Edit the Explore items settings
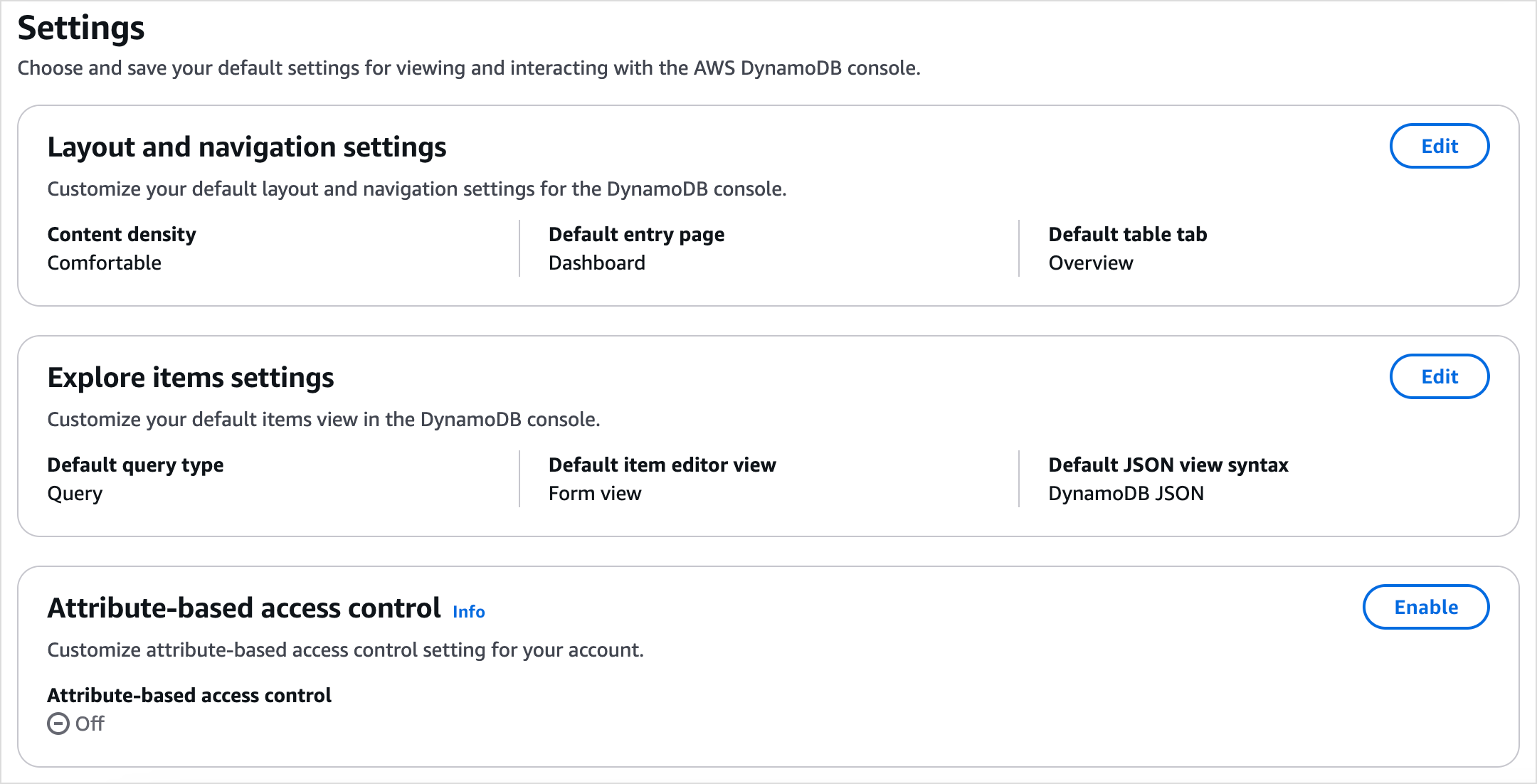The image size is (1537, 784). pos(1439,376)
